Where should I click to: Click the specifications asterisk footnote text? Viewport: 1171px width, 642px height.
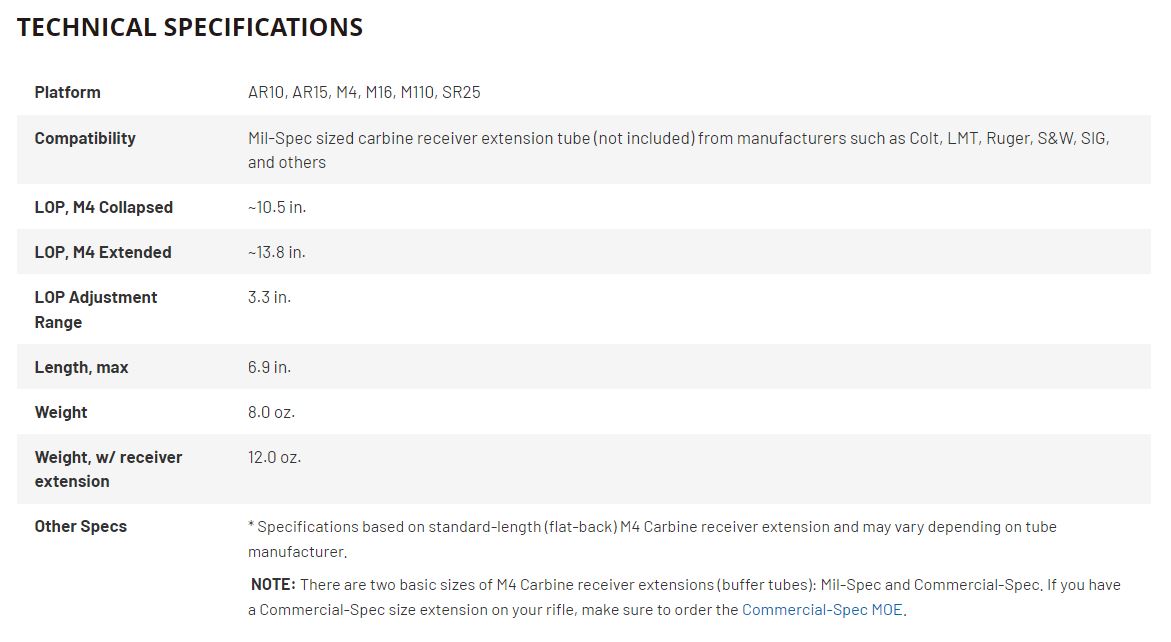coord(652,539)
